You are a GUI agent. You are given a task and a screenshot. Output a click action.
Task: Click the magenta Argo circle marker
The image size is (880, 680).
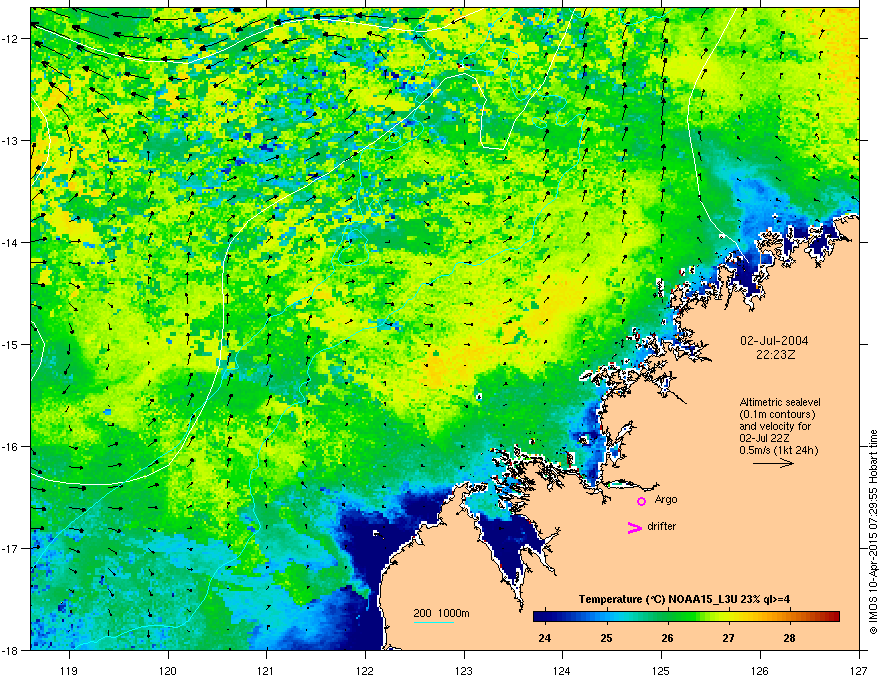(x=641, y=501)
